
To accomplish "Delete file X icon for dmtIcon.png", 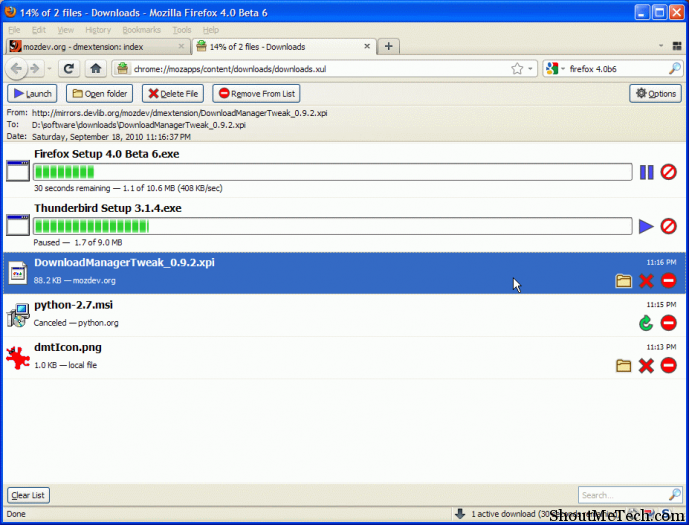I will pos(646,366).
